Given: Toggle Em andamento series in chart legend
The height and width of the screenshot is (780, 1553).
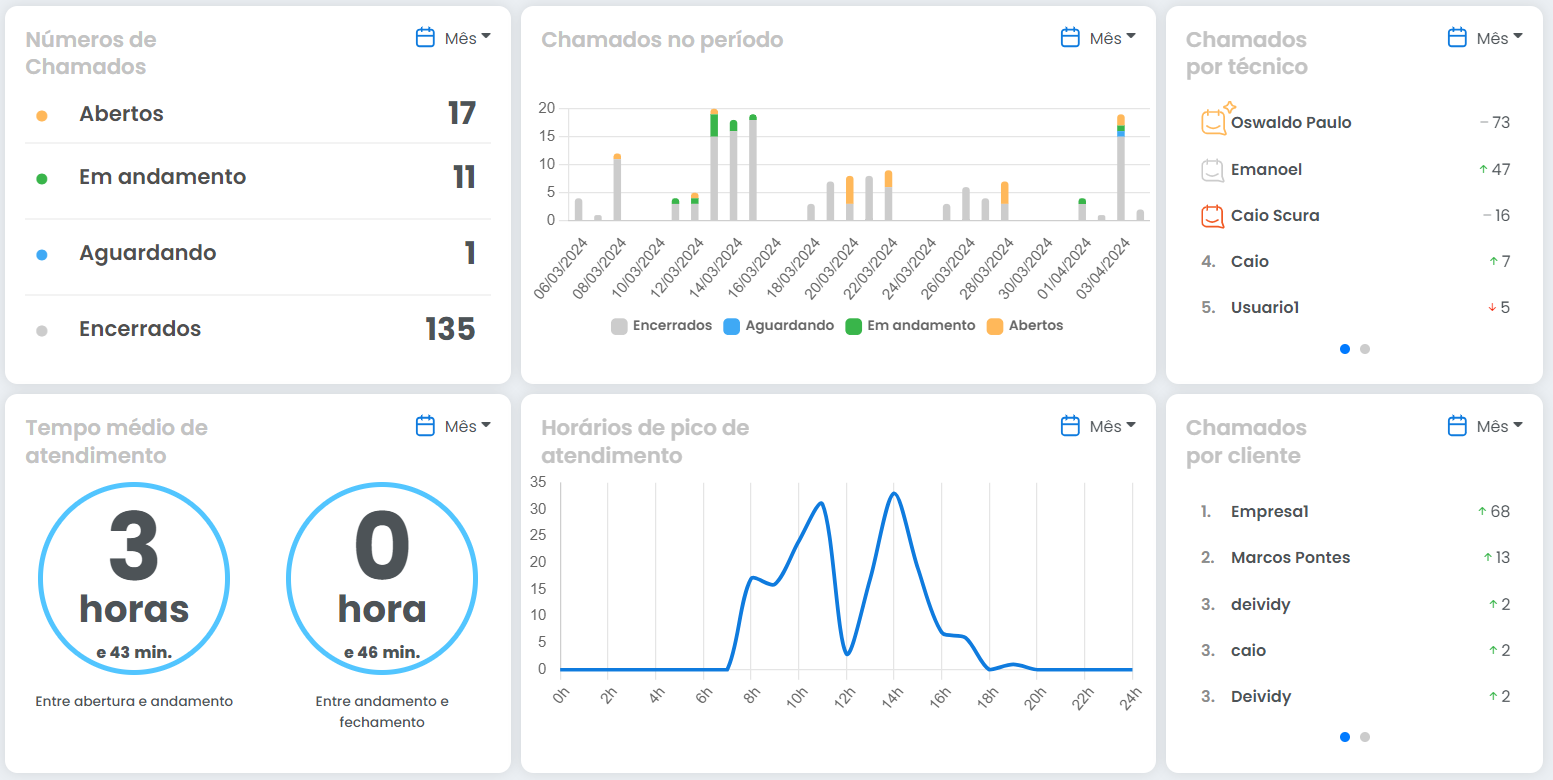Looking at the screenshot, I should (910, 326).
